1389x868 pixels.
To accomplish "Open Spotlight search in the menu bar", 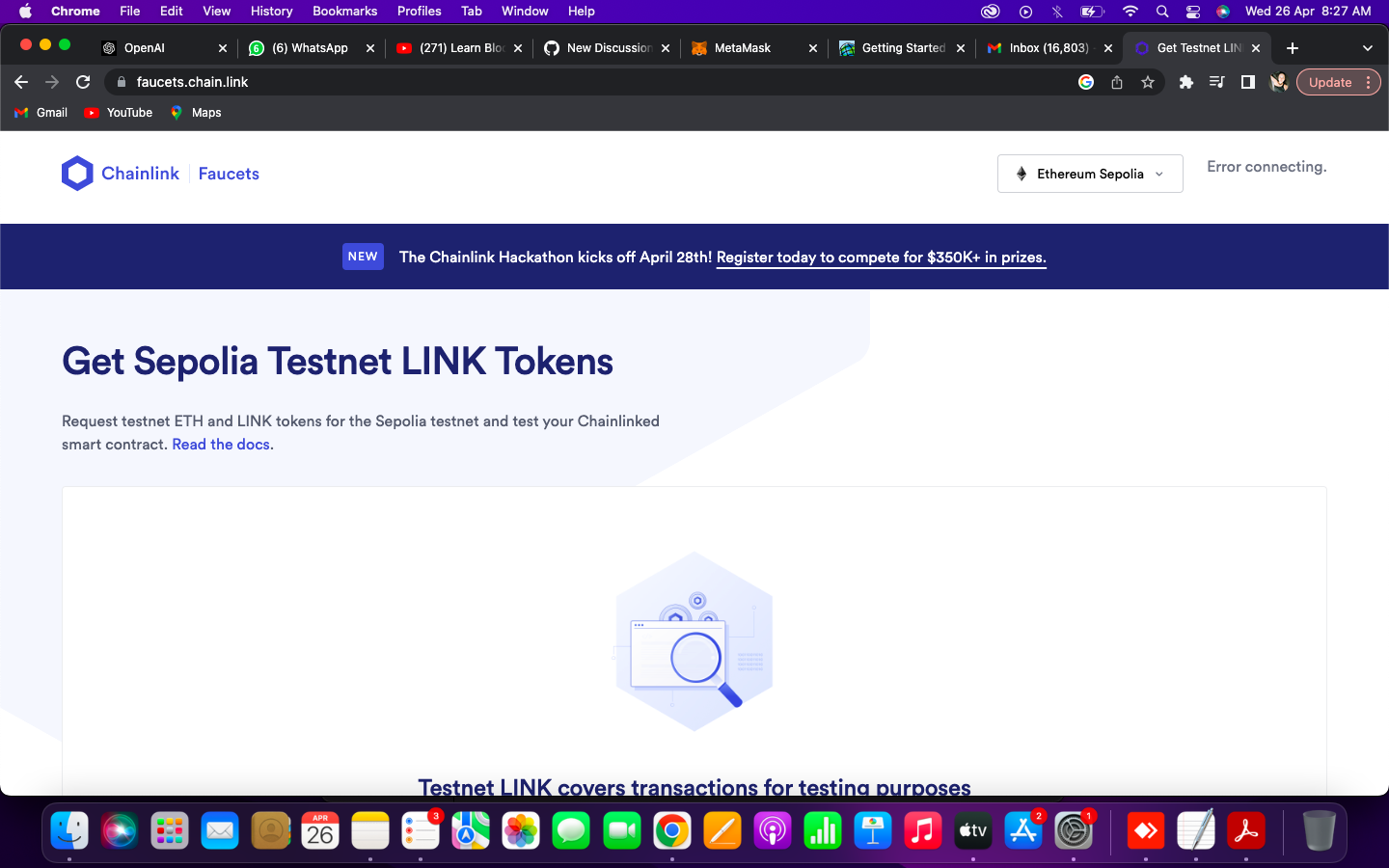I will coord(1162,12).
